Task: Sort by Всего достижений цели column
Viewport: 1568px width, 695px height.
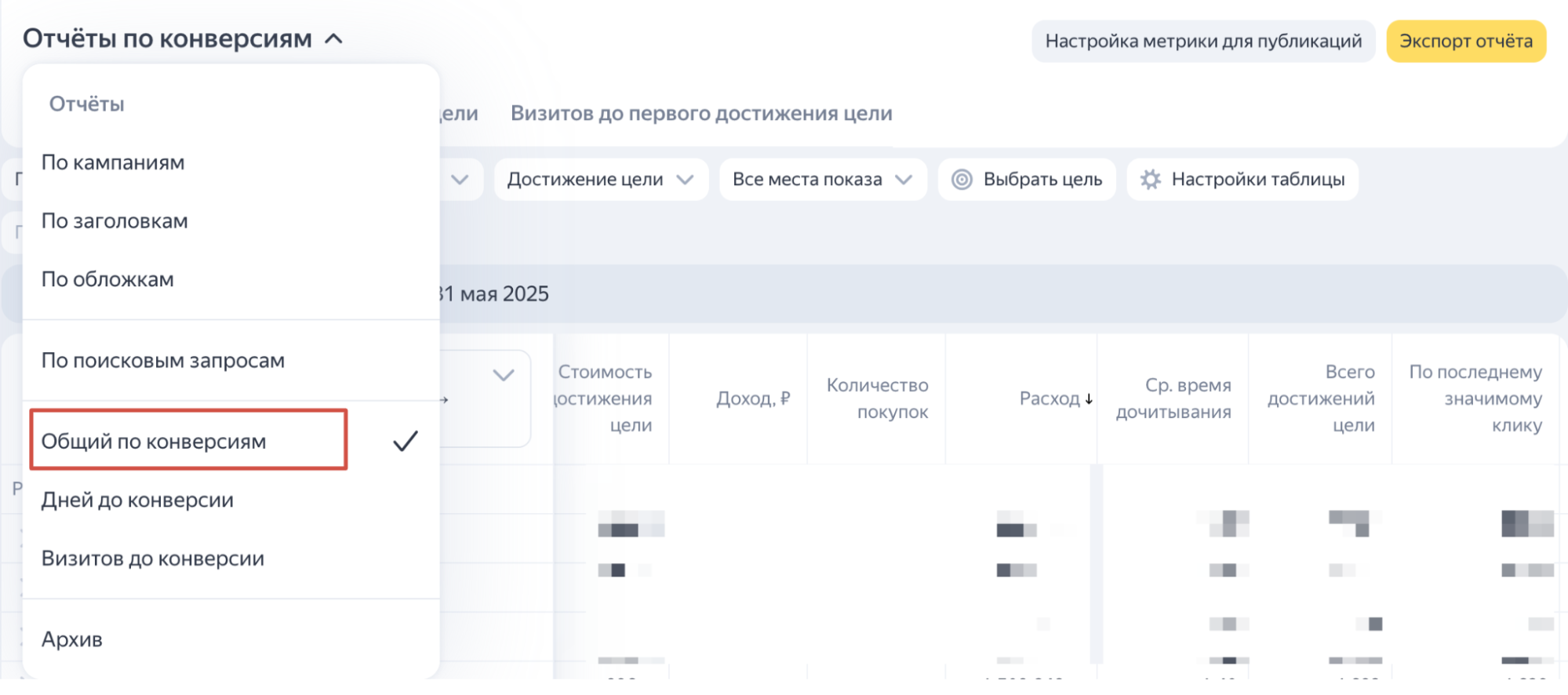Action: (1321, 398)
